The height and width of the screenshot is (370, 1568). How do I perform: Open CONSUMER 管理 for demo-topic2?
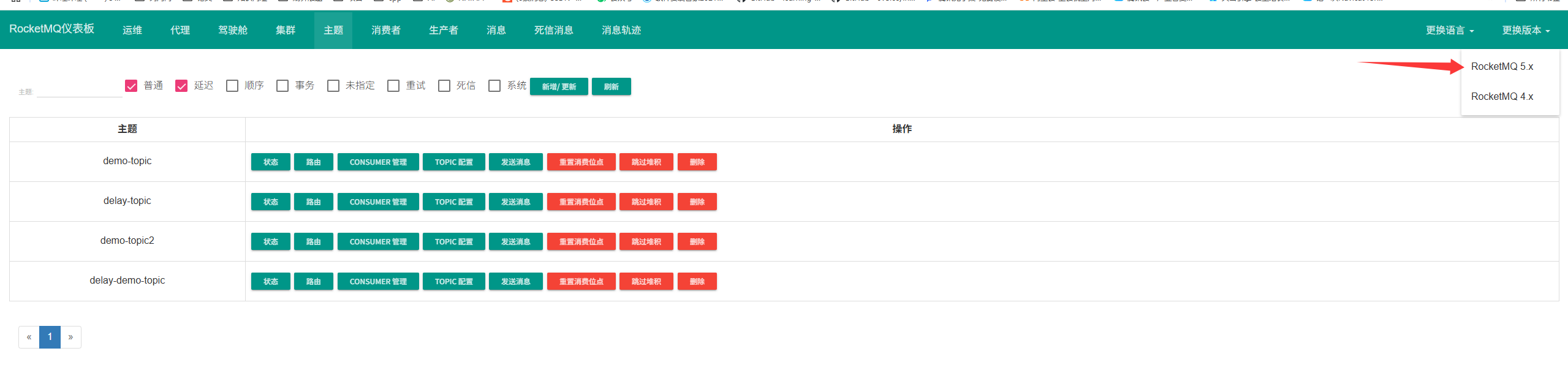pos(378,241)
